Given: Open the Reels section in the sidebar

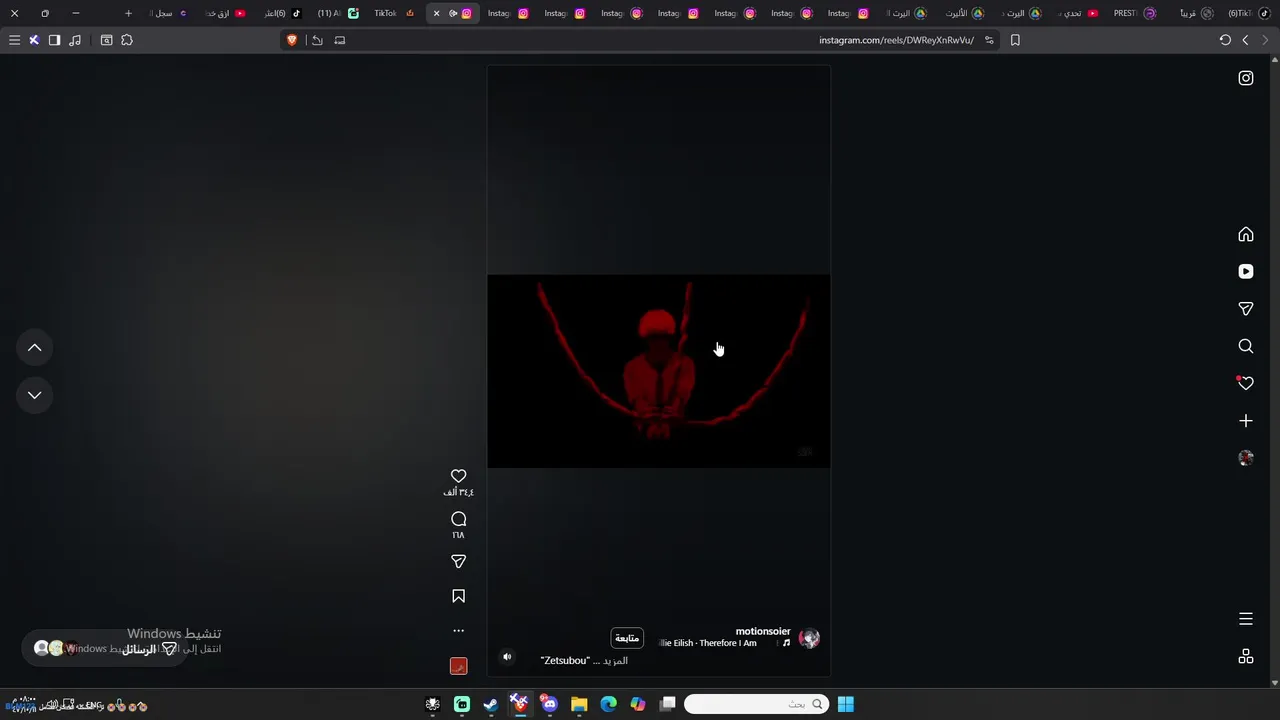Looking at the screenshot, I should [x=1246, y=271].
